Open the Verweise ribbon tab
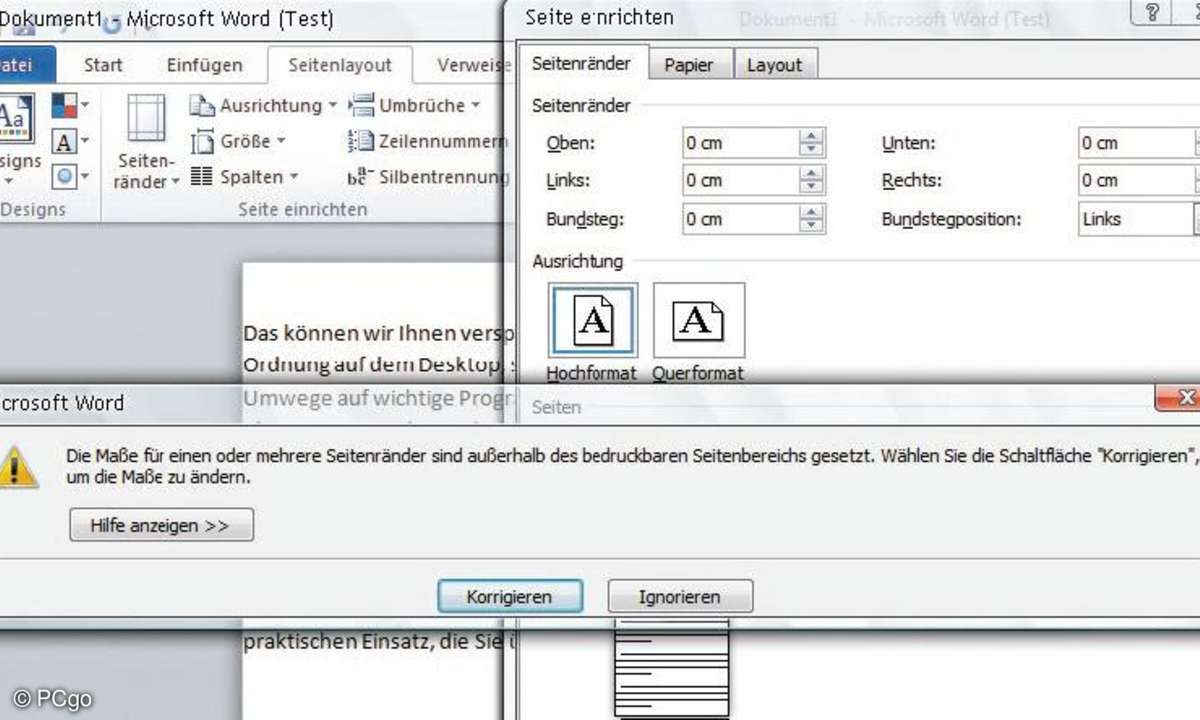The image size is (1200, 720). [474, 65]
